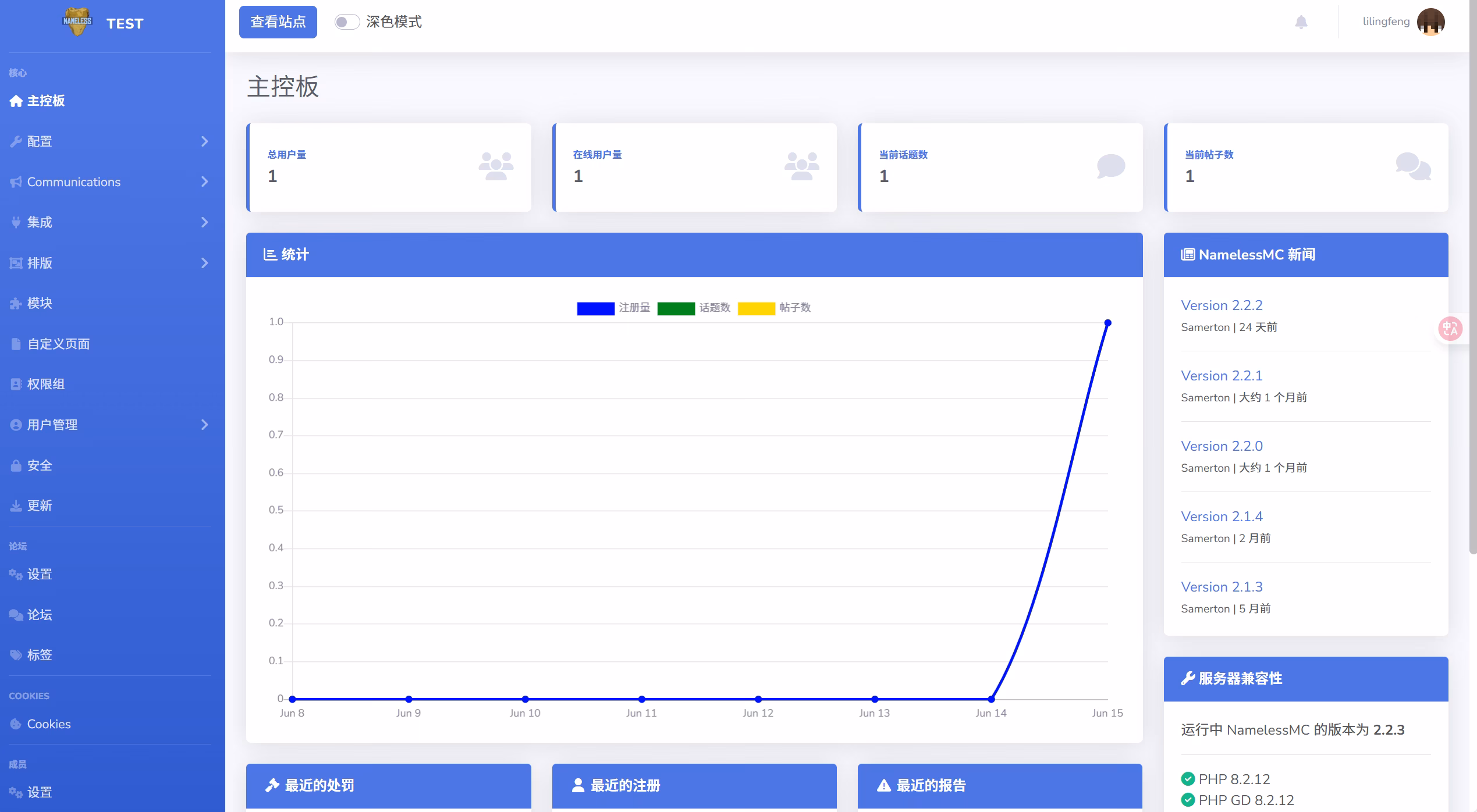Image resolution: width=1477 pixels, height=812 pixels.
Task: Open forum Tags via tag icon
Action: [x=16, y=655]
